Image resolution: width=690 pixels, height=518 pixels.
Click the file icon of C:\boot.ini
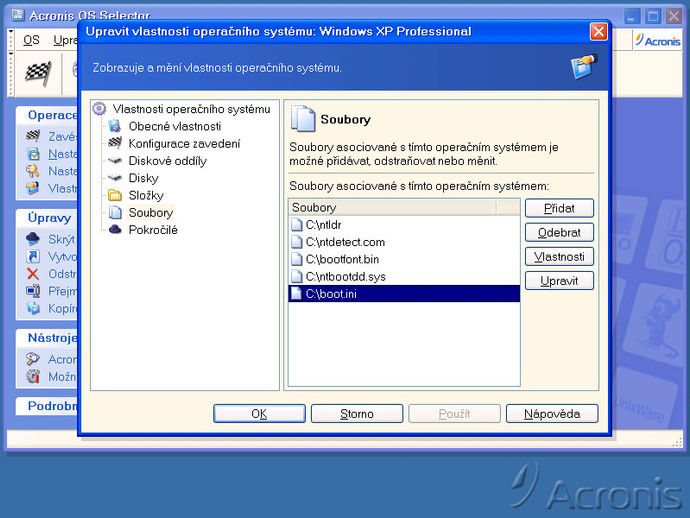pyautogui.click(x=297, y=294)
